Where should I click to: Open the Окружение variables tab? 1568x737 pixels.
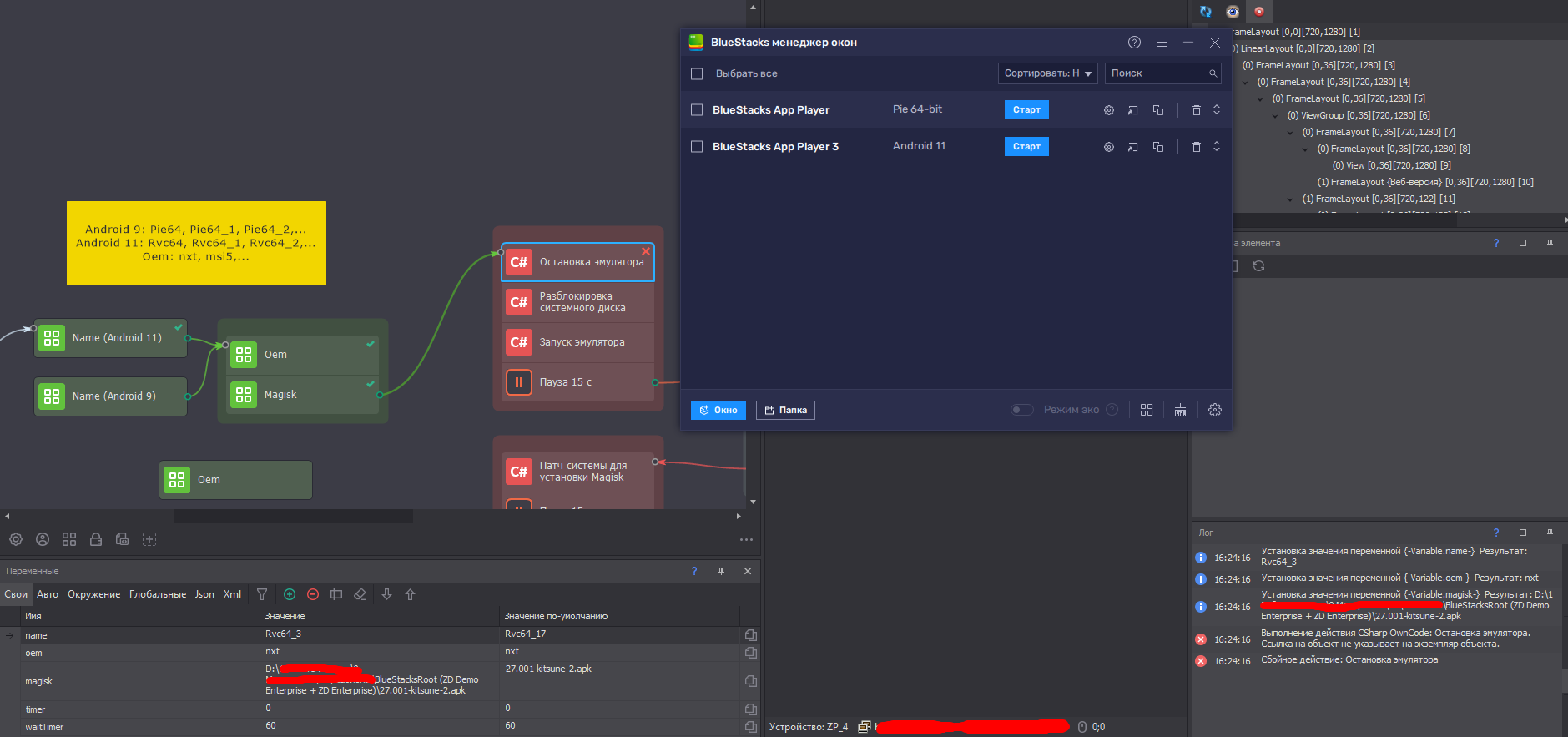tap(93, 594)
